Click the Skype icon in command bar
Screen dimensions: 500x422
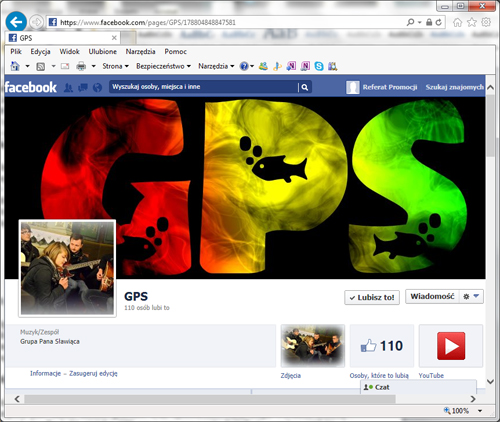[x=319, y=66]
